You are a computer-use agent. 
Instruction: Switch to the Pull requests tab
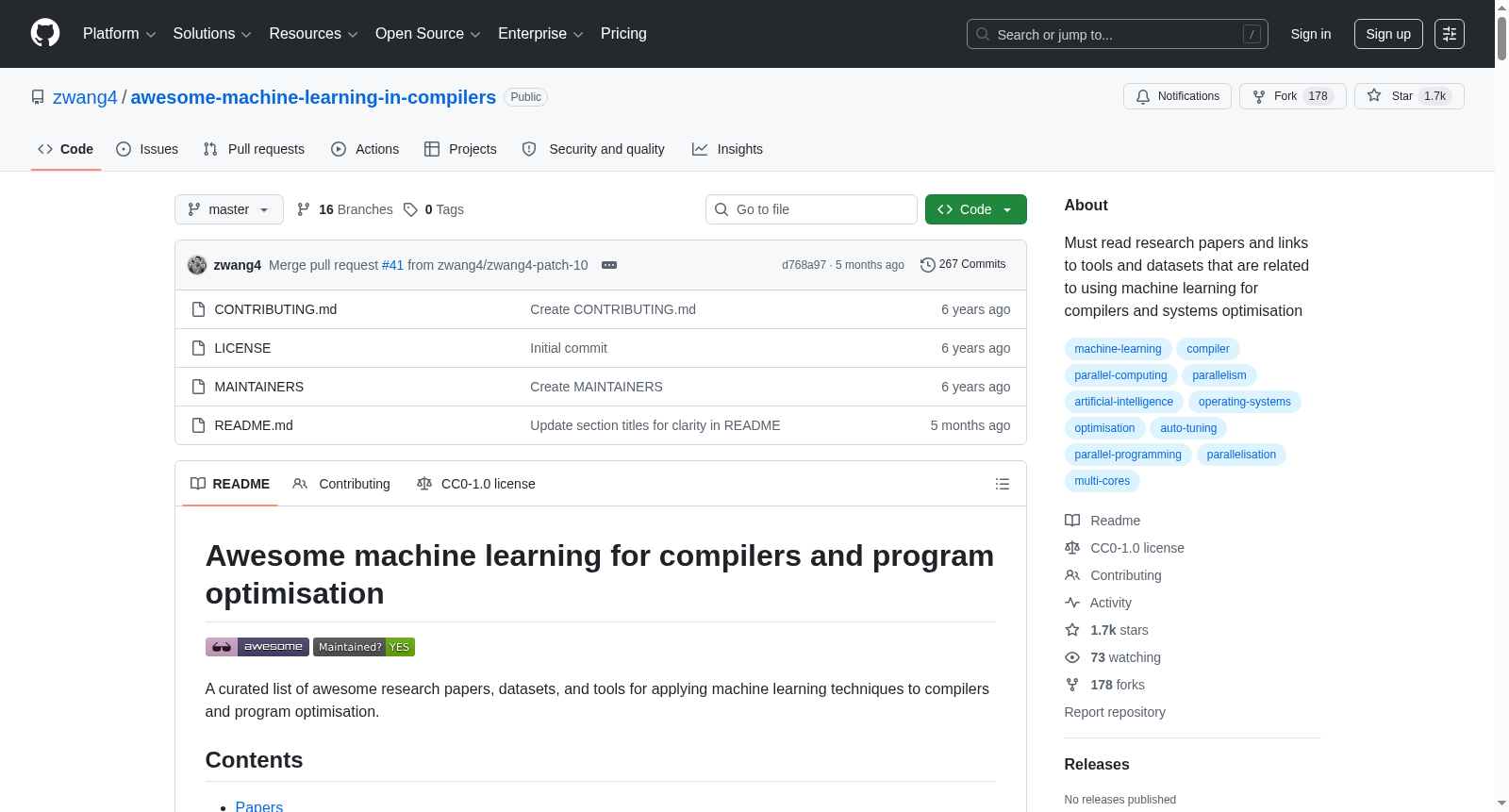click(254, 149)
